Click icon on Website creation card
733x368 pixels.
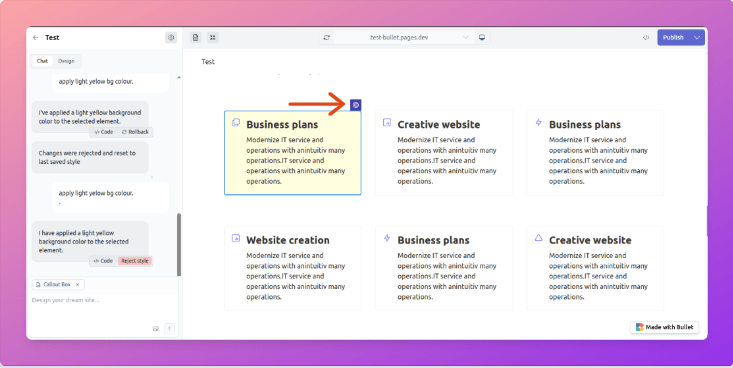tap(236, 238)
